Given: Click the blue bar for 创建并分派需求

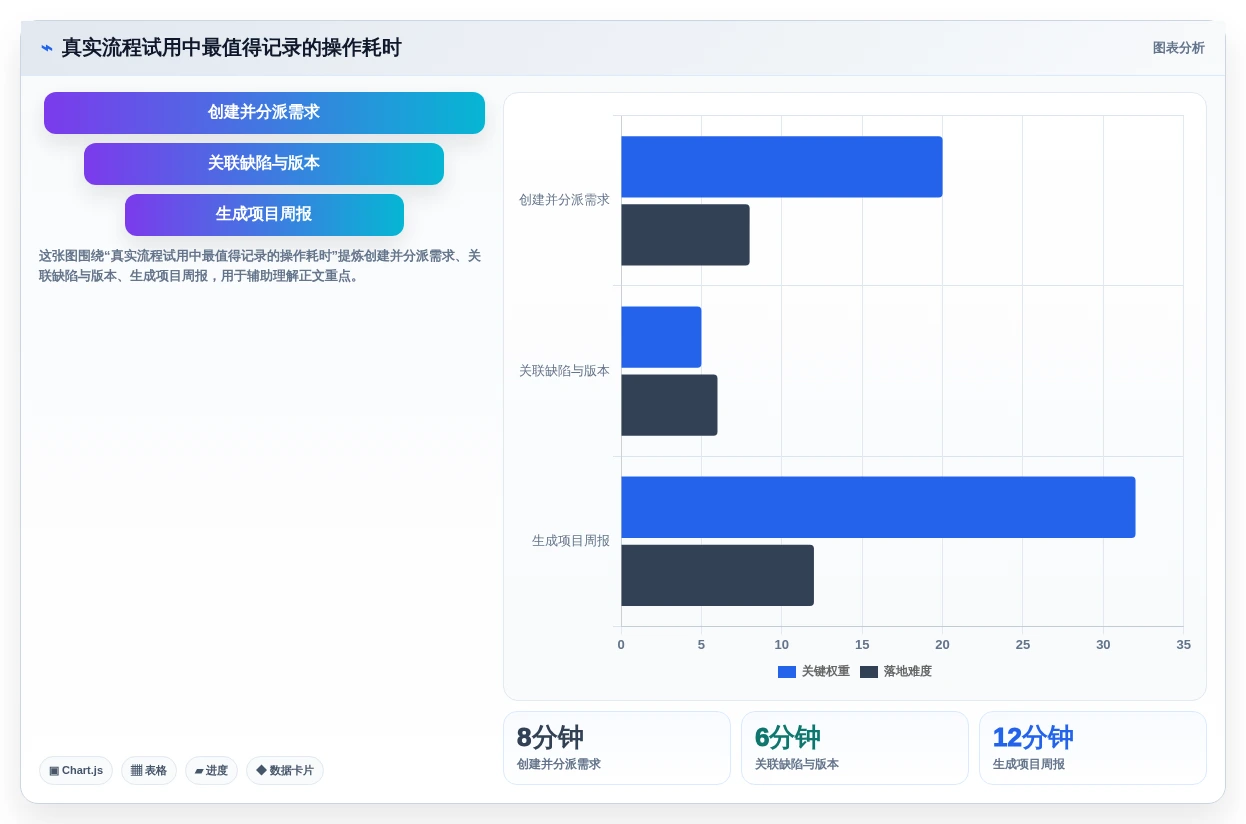Looking at the screenshot, I should click(x=782, y=167).
